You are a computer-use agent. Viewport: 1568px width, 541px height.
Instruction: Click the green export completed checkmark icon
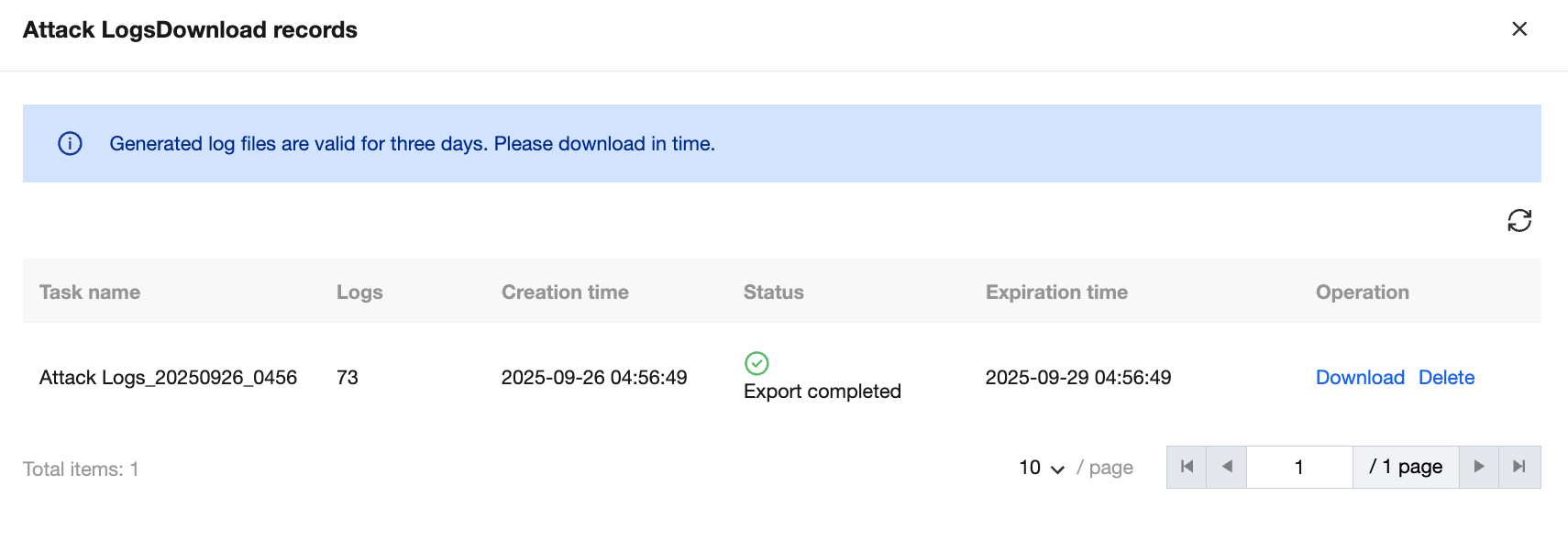pyautogui.click(x=756, y=363)
